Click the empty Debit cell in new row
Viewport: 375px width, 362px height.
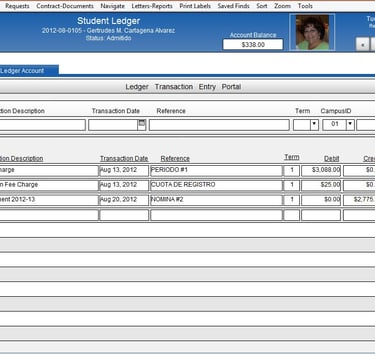point(321,215)
